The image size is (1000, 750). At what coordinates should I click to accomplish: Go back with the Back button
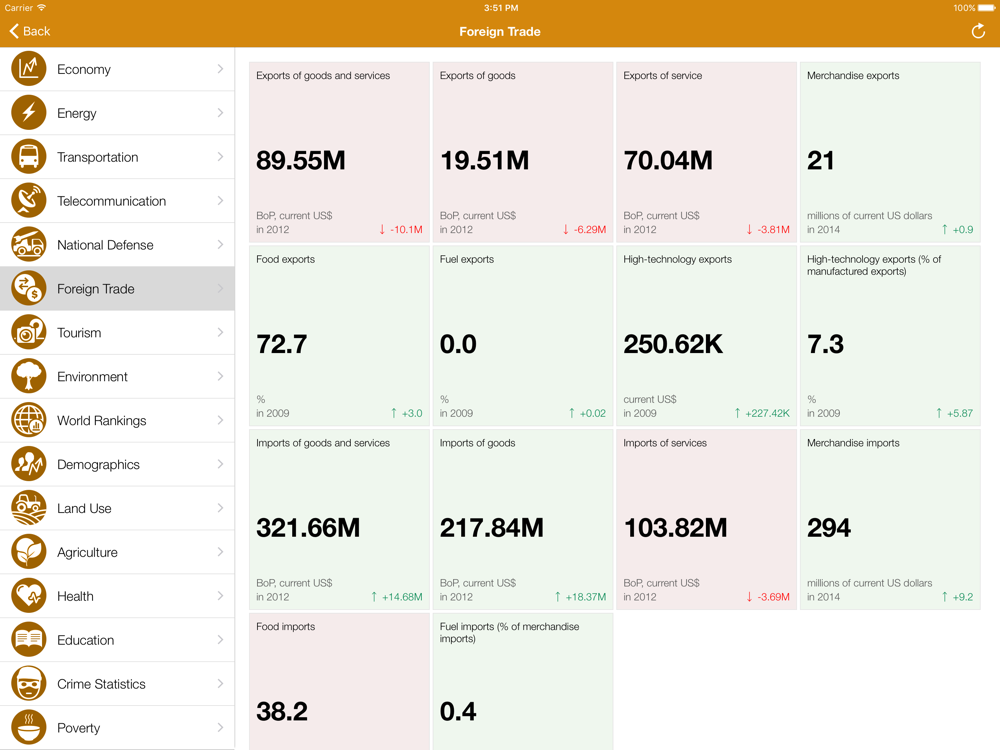click(x=29, y=31)
